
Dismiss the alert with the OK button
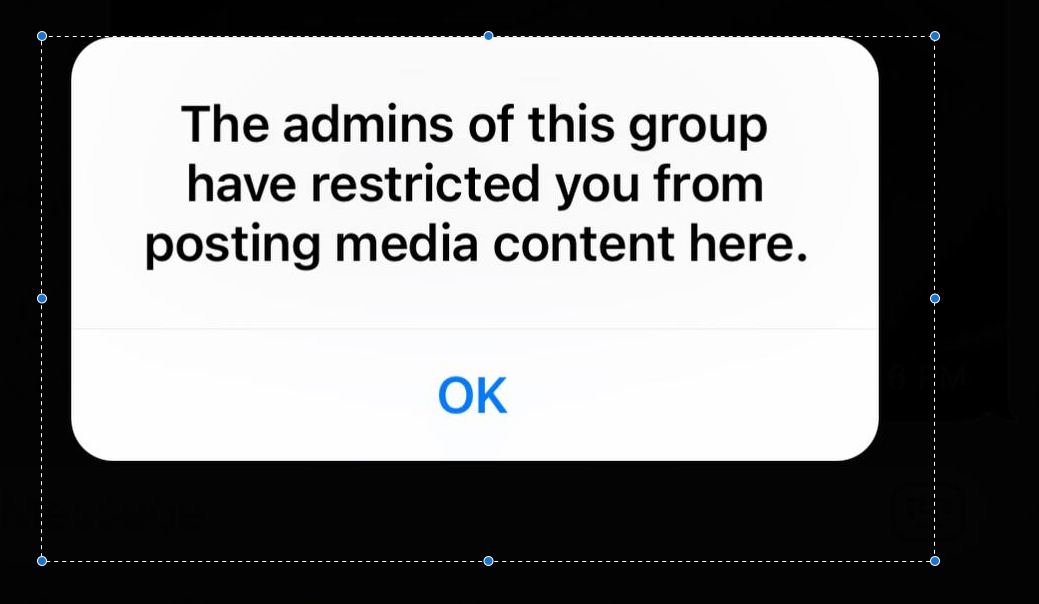tap(473, 395)
